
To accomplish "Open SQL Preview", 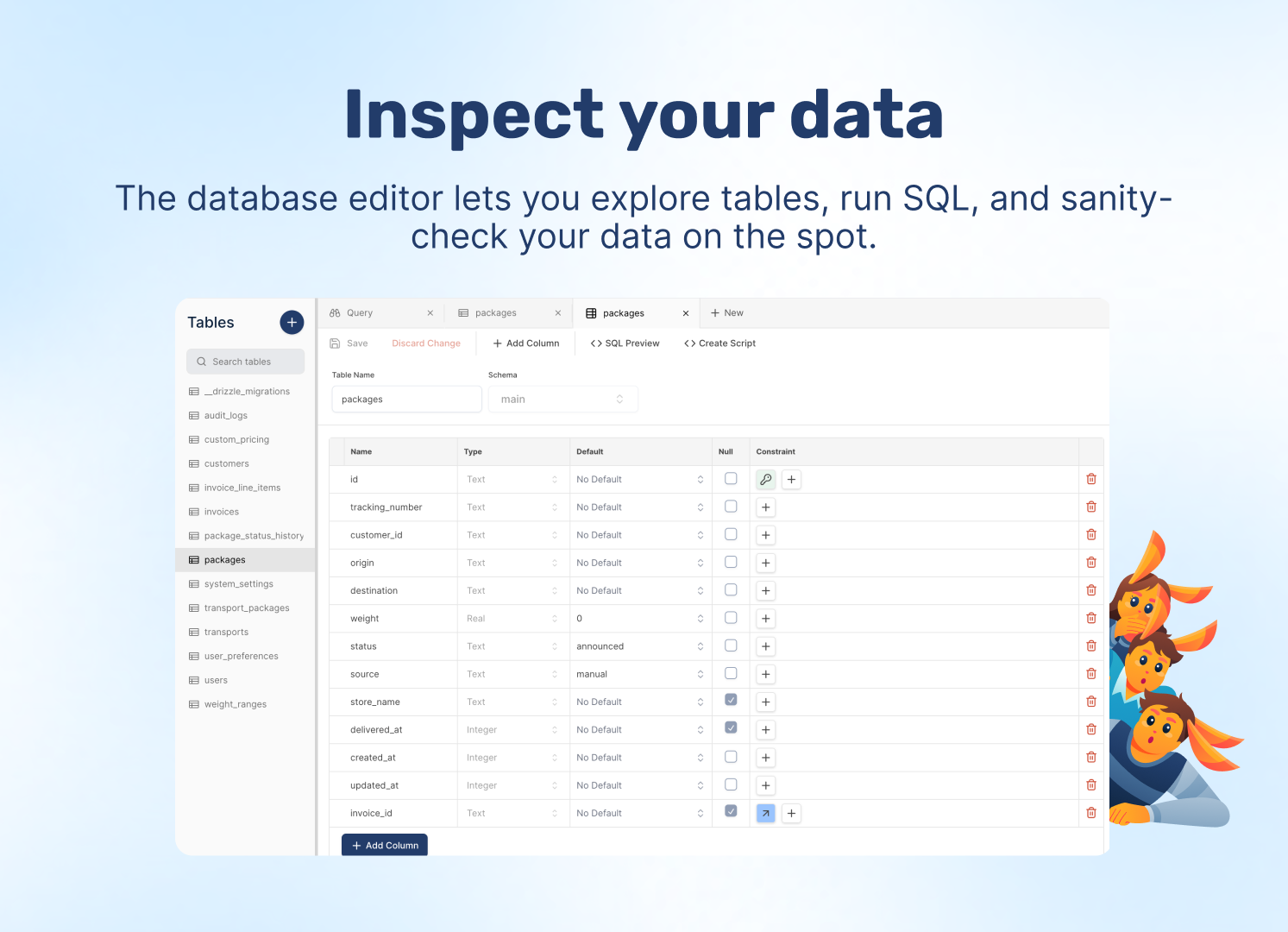I will coord(625,343).
